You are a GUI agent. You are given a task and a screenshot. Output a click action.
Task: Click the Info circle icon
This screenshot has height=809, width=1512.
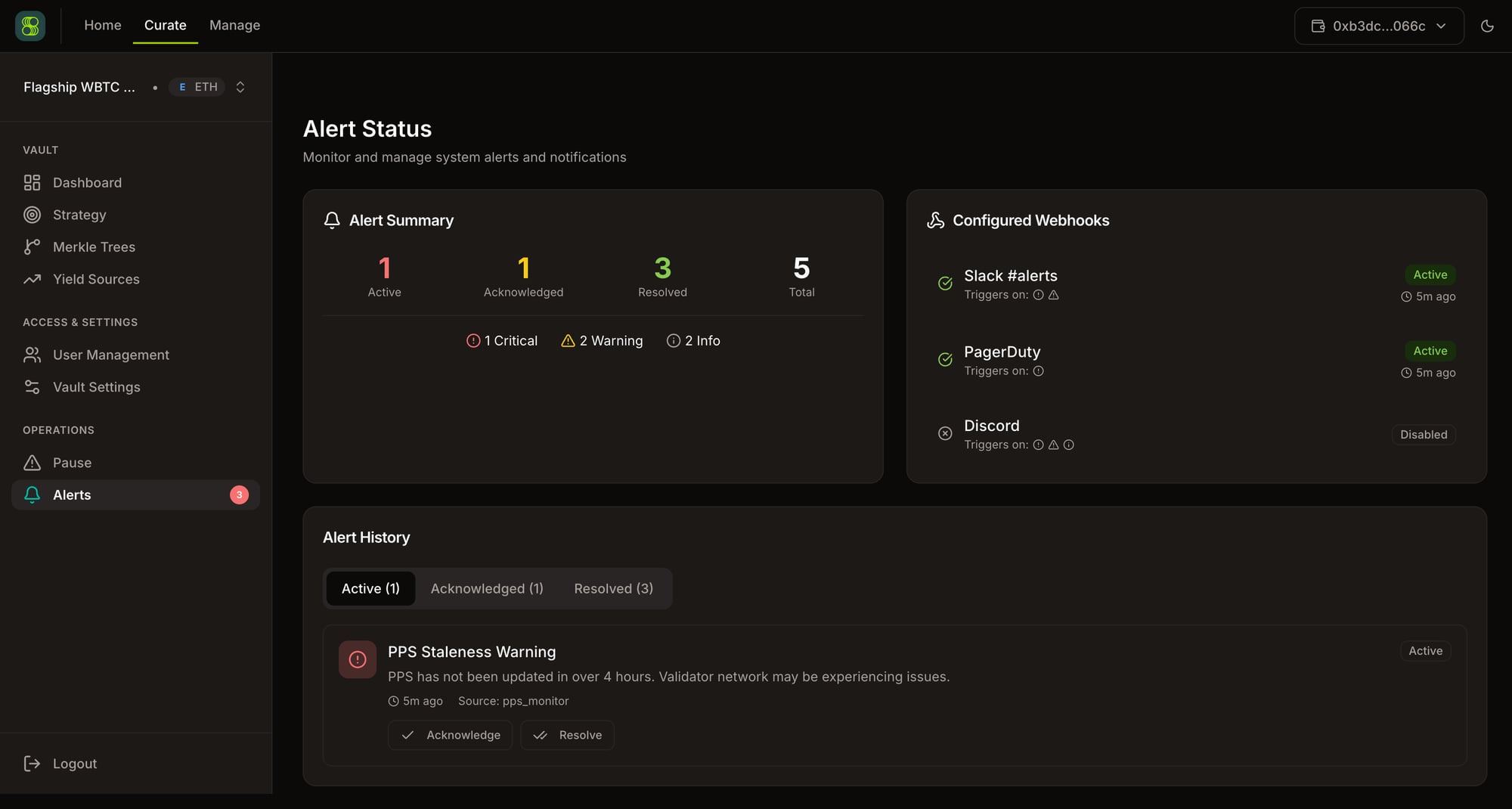pyautogui.click(x=673, y=341)
